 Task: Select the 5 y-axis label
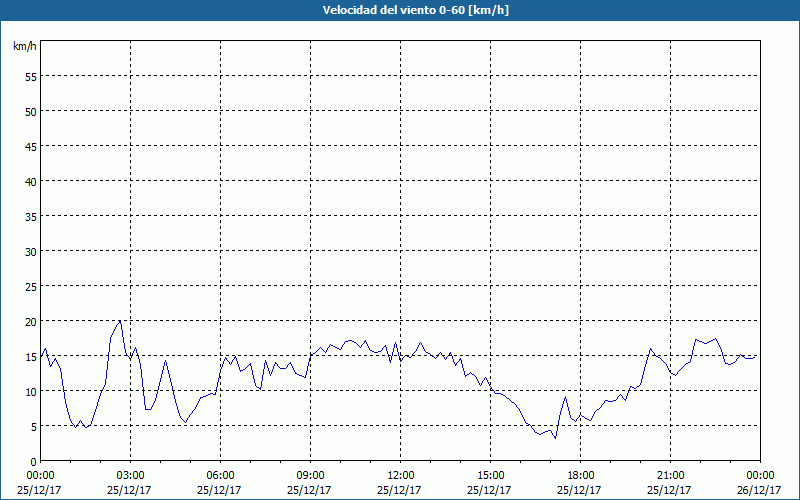(x=34, y=427)
